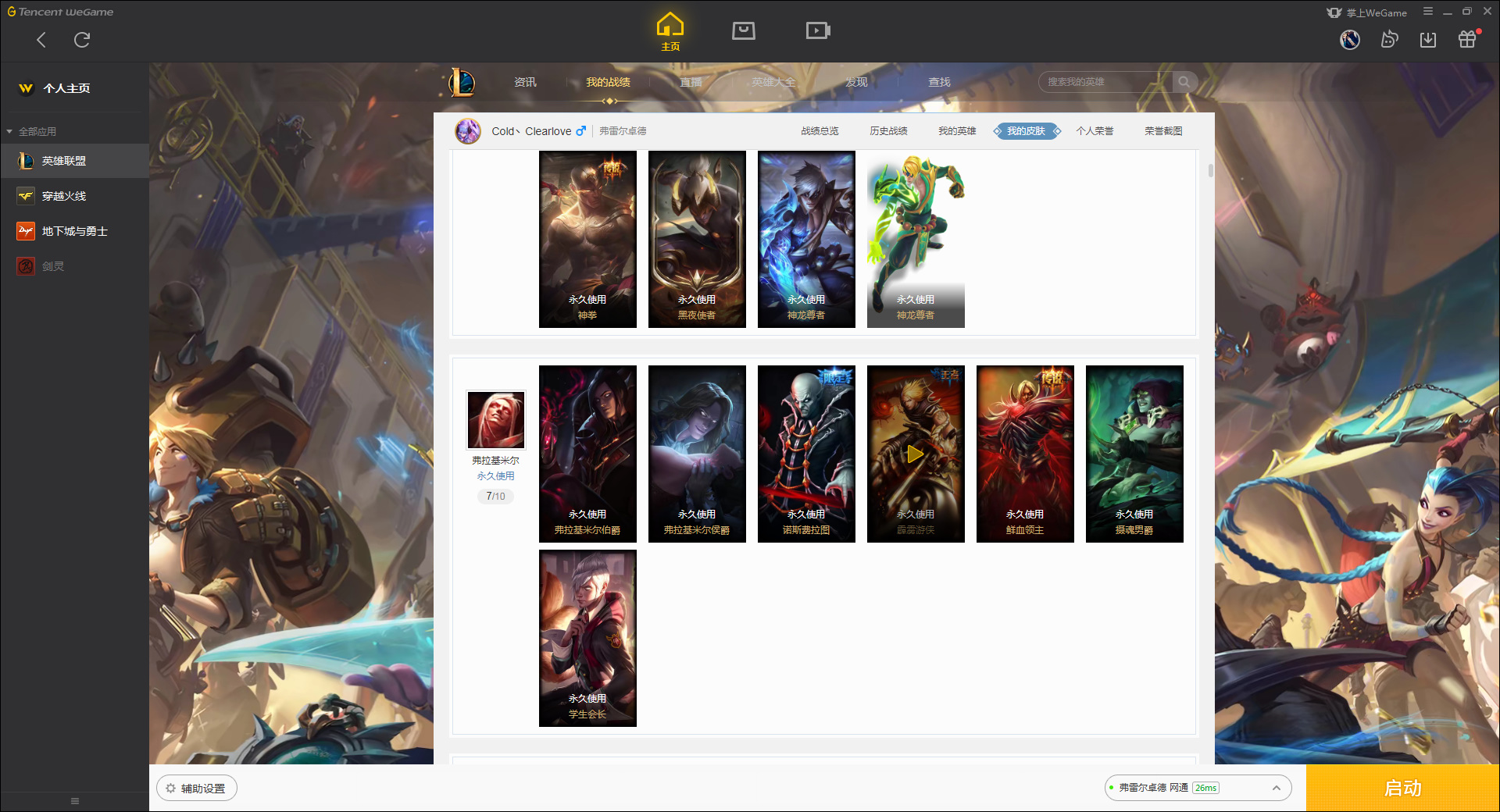The height and width of the screenshot is (812, 1500).
Task: Switch to 我的英雄 sub-tab
Action: tap(957, 131)
